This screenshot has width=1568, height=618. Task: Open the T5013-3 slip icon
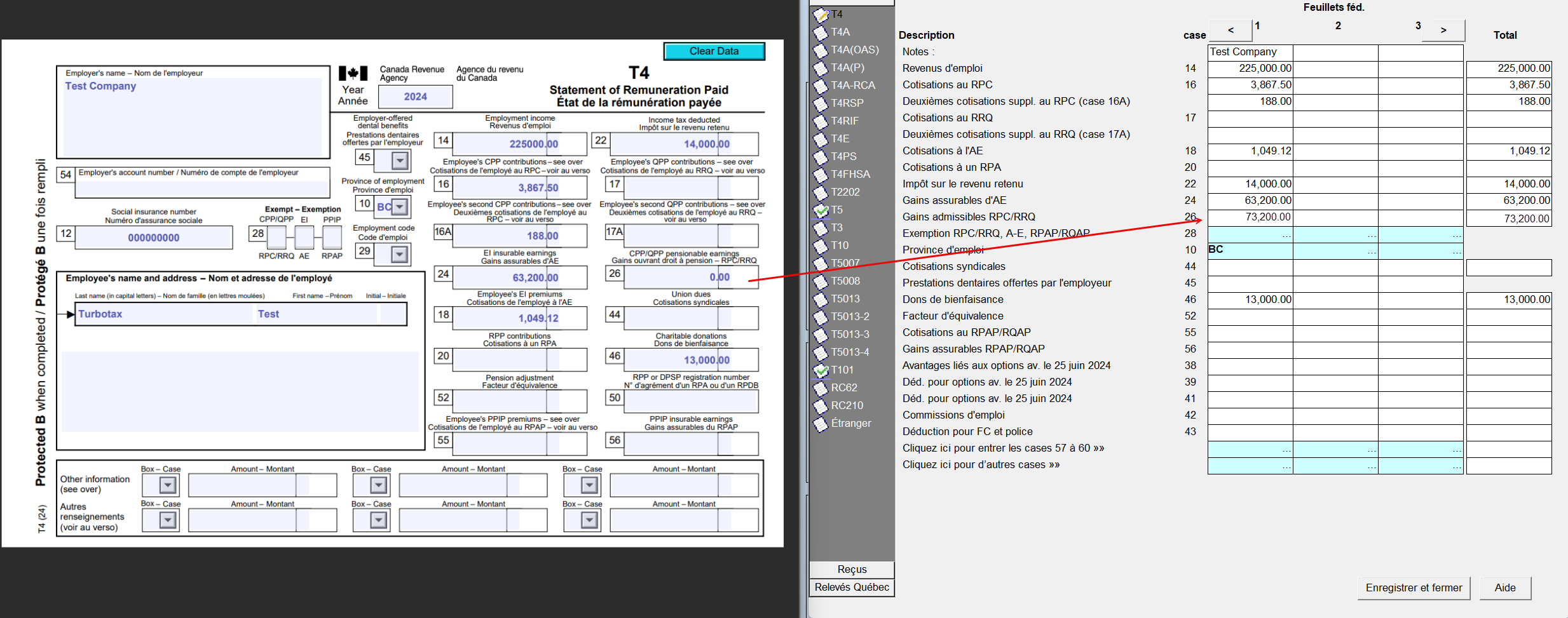click(821, 335)
